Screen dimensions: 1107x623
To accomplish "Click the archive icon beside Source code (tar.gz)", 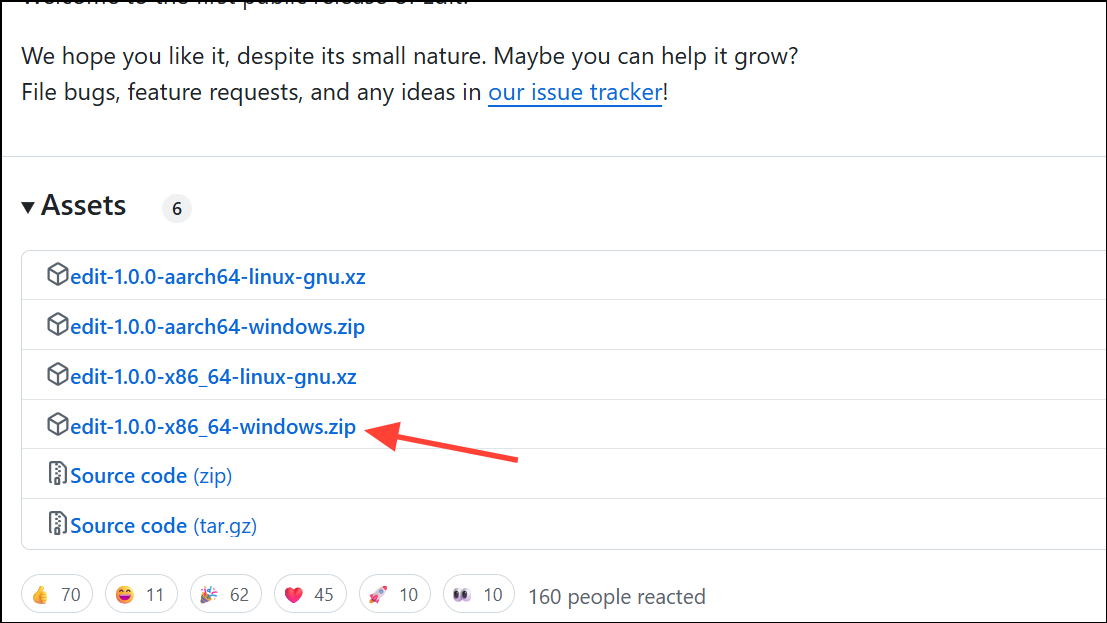I will pos(57,524).
